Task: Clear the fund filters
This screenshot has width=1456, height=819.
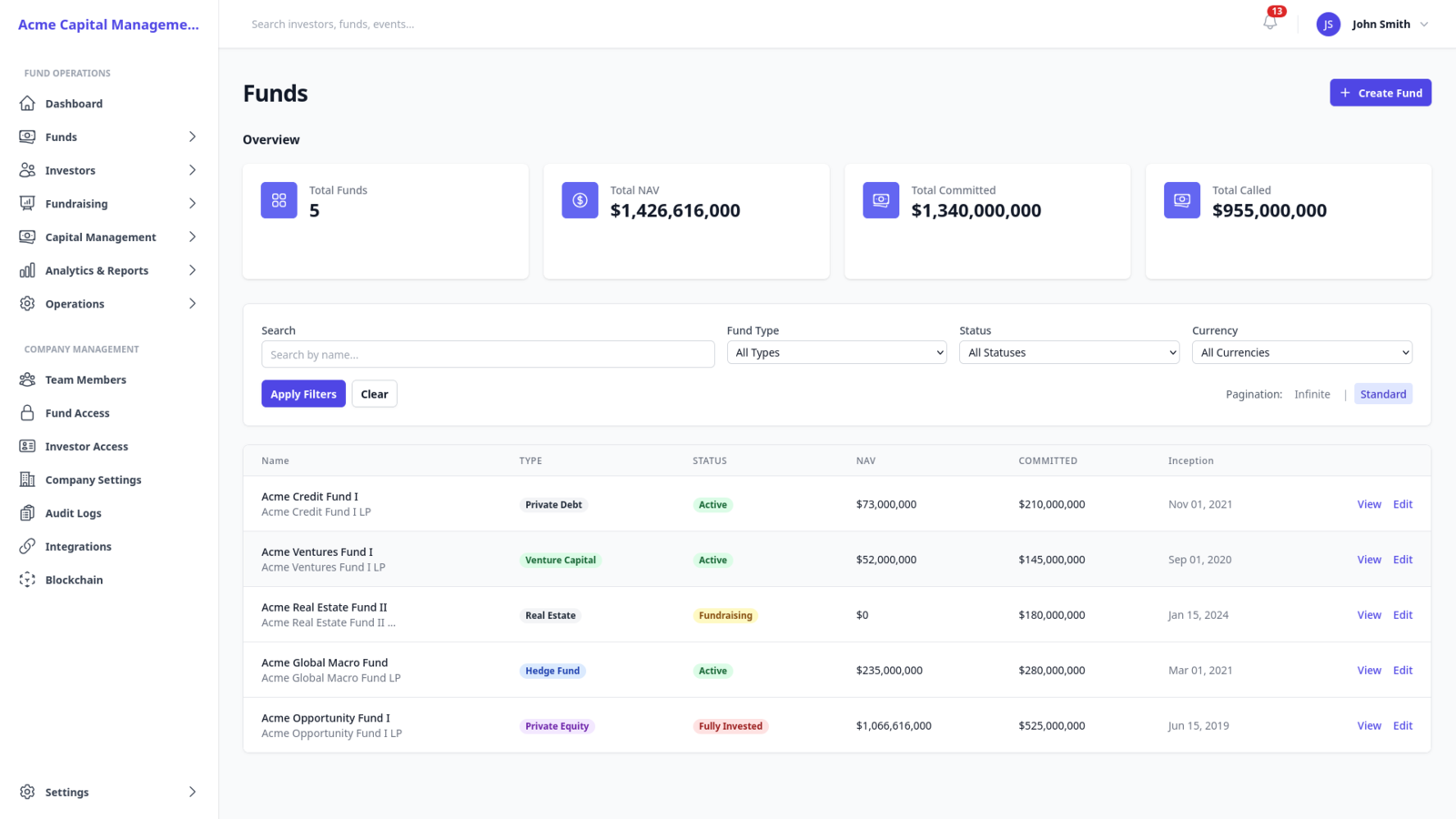Action: [374, 394]
